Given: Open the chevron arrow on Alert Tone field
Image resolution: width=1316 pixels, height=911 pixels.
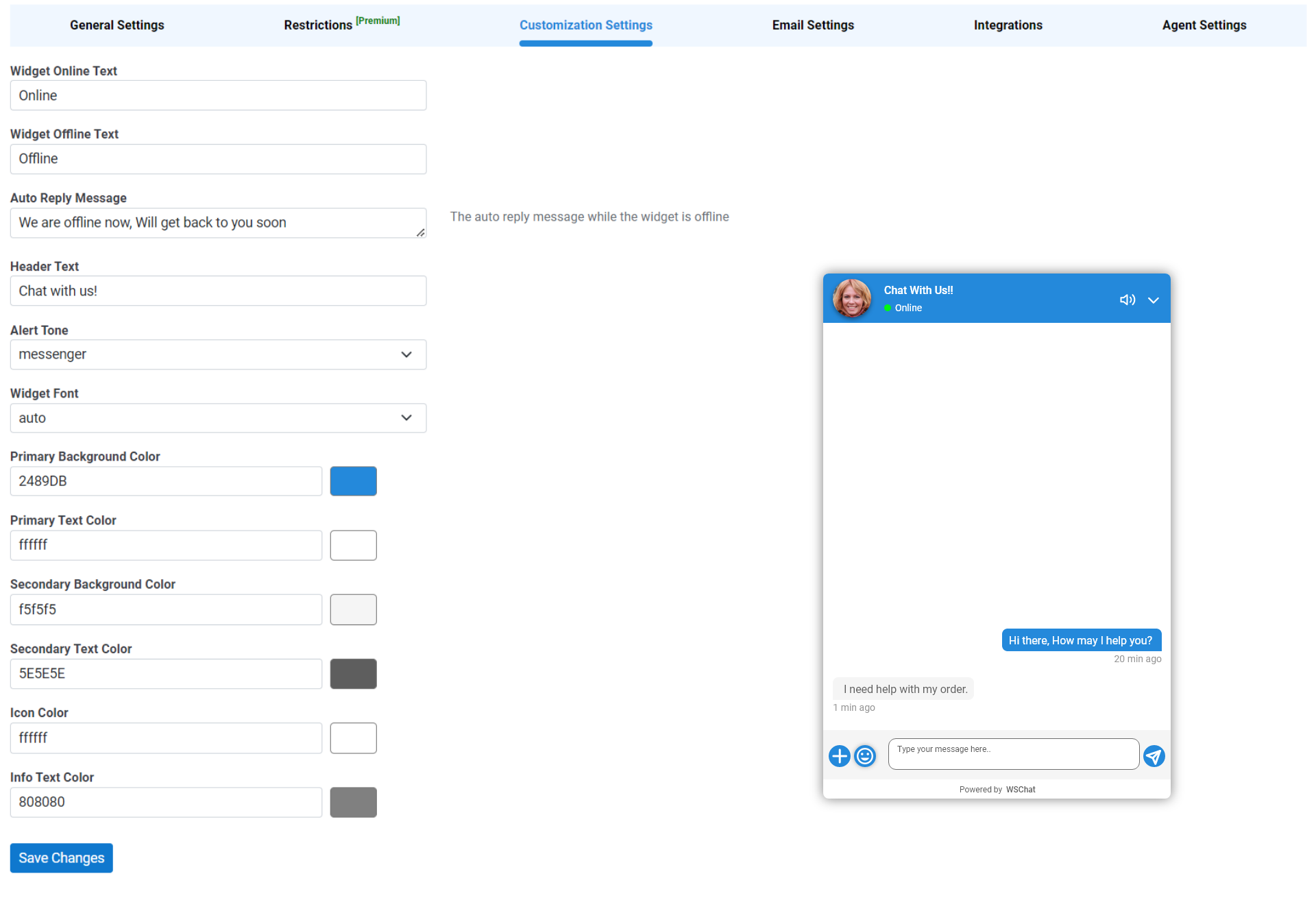Looking at the screenshot, I should click(x=408, y=354).
